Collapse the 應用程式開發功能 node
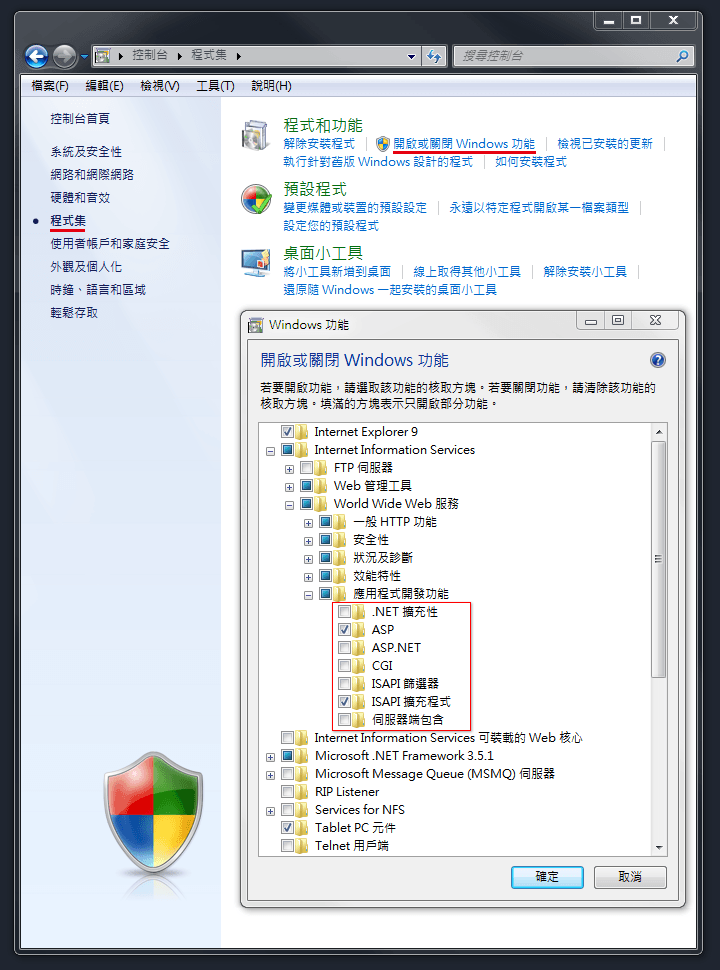This screenshot has width=720, height=970. (308, 595)
